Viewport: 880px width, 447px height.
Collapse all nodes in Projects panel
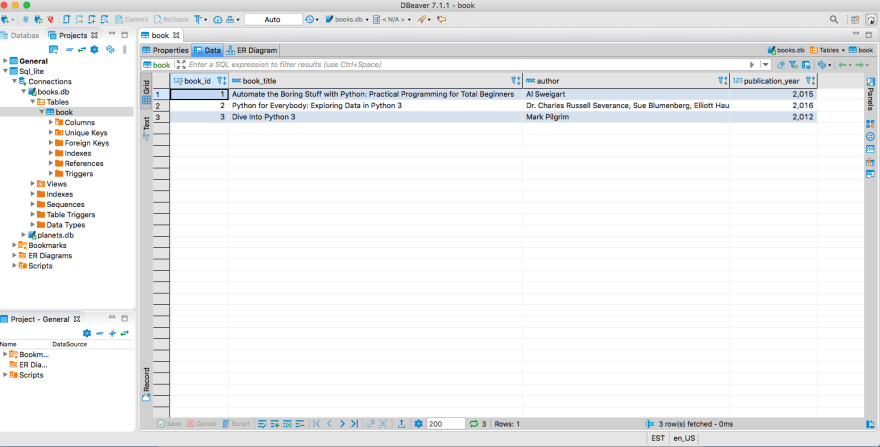click(70, 49)
